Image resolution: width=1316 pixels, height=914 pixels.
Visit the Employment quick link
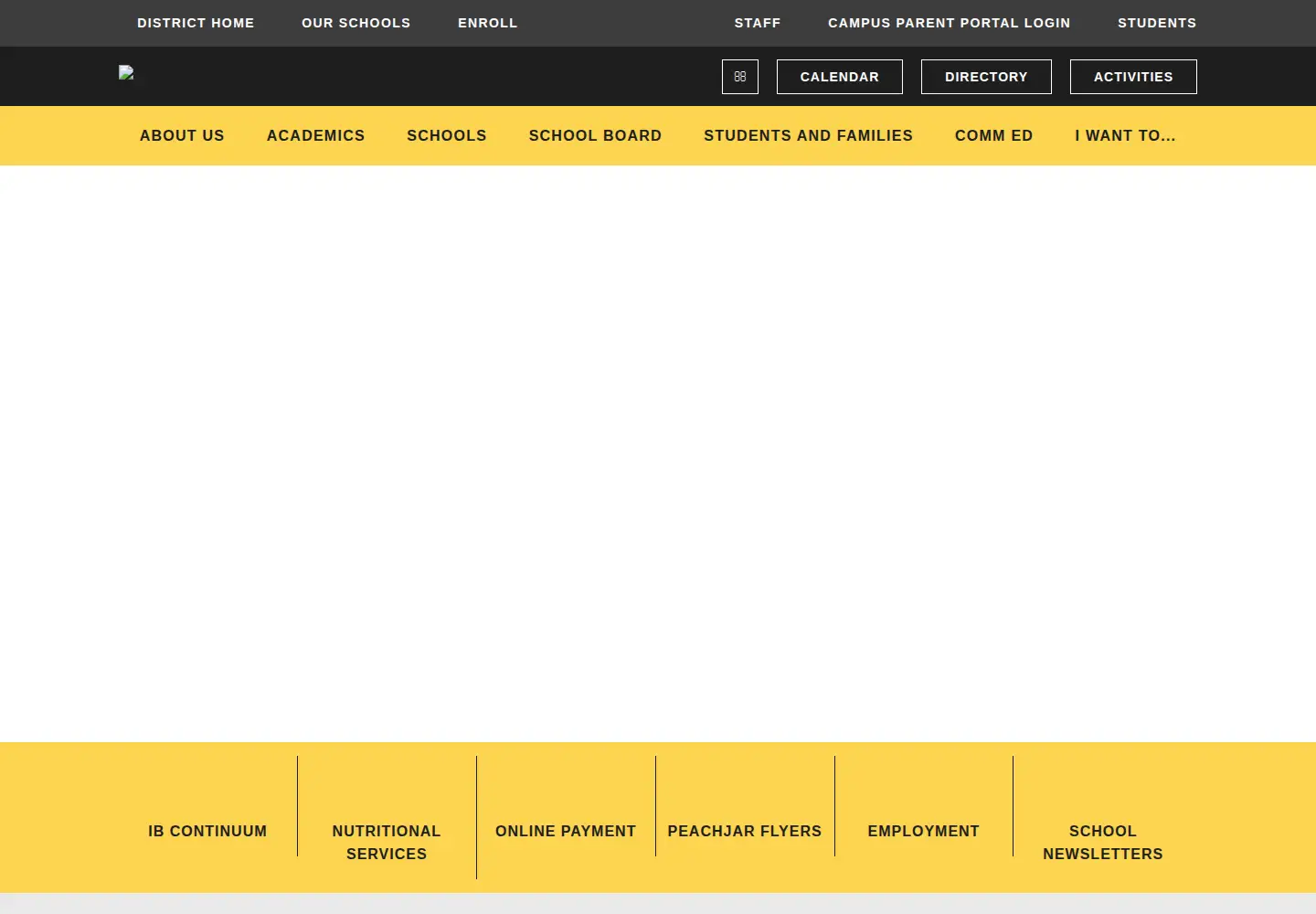click(924, 831)
